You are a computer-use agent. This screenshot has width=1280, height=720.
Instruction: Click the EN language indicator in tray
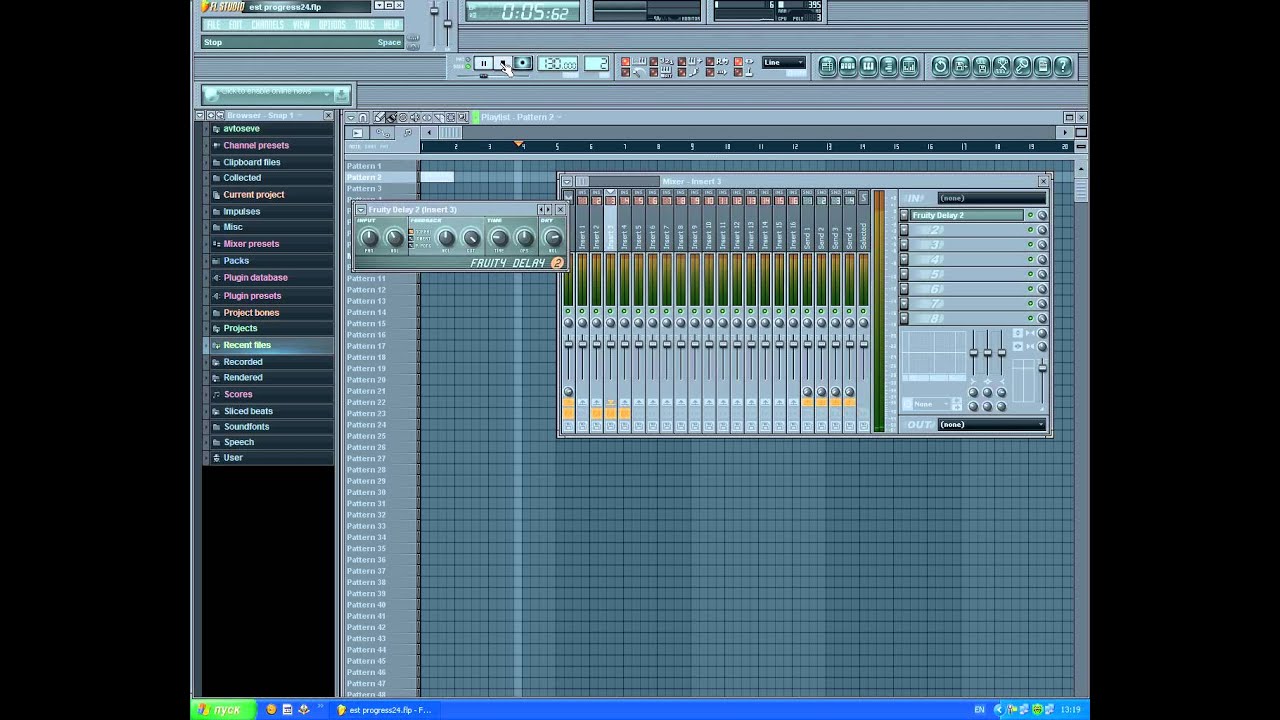click(x=979, y=710)
